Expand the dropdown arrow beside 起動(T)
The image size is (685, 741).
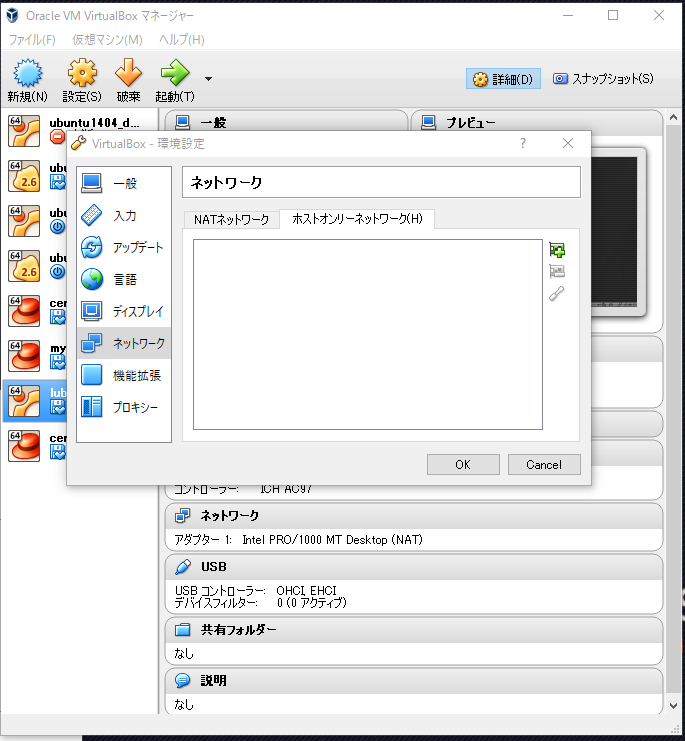[208, 78]
